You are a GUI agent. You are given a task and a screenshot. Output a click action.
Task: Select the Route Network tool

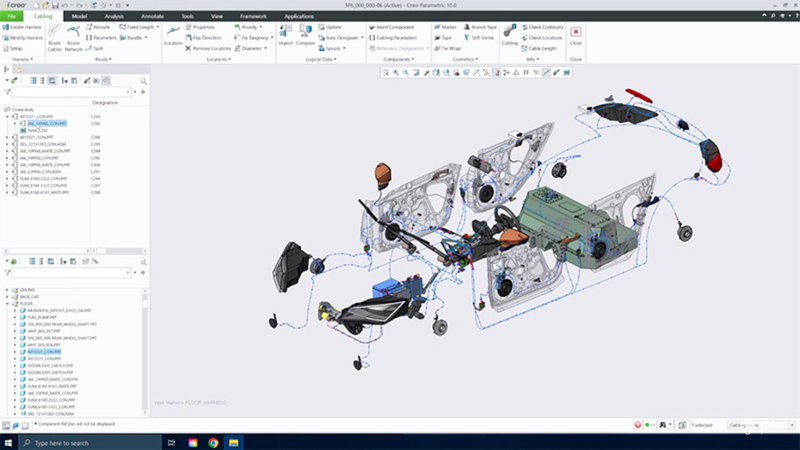pos(73,38)
